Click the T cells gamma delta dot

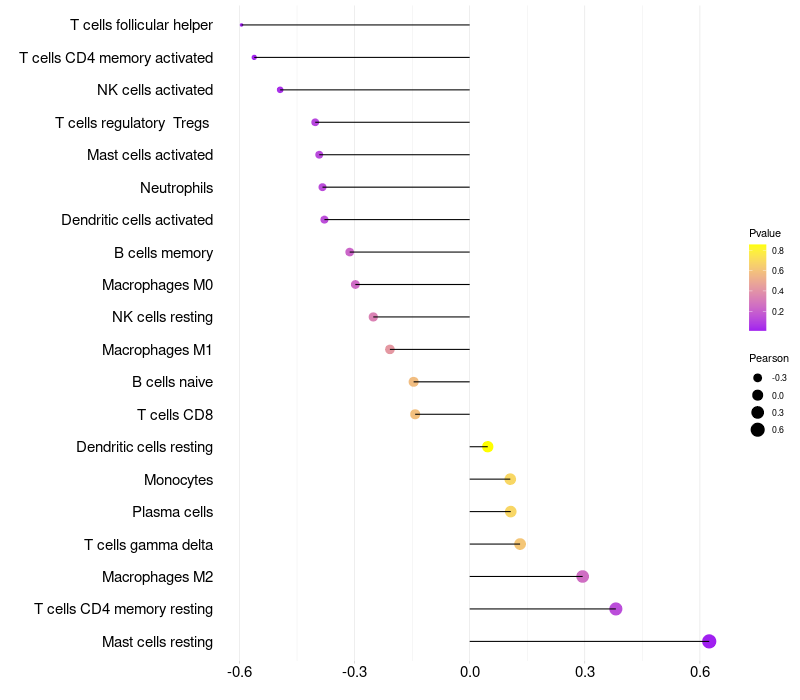coord(519,544)
